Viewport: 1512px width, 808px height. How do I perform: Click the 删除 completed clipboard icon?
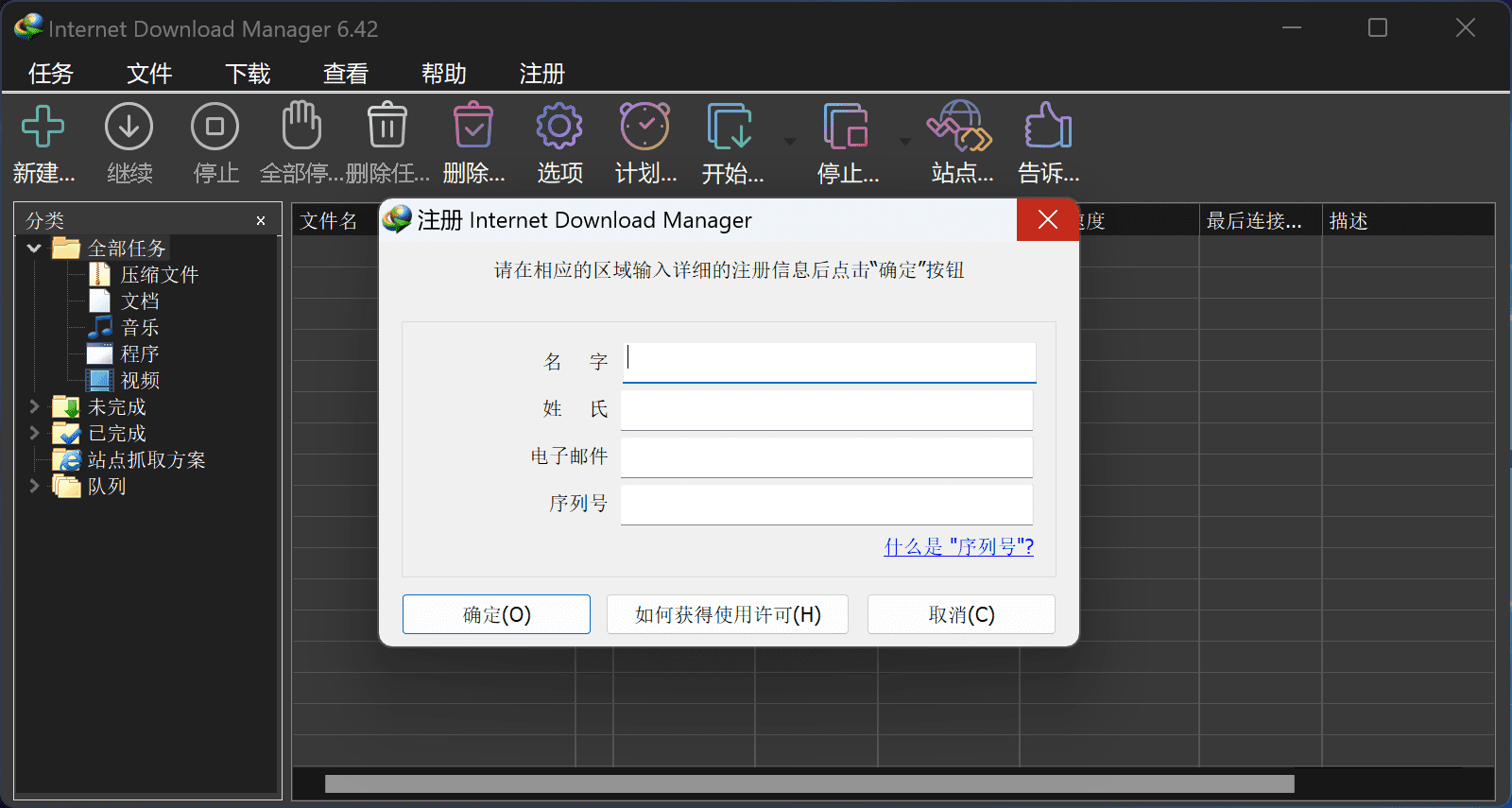[x=473, y=125]
